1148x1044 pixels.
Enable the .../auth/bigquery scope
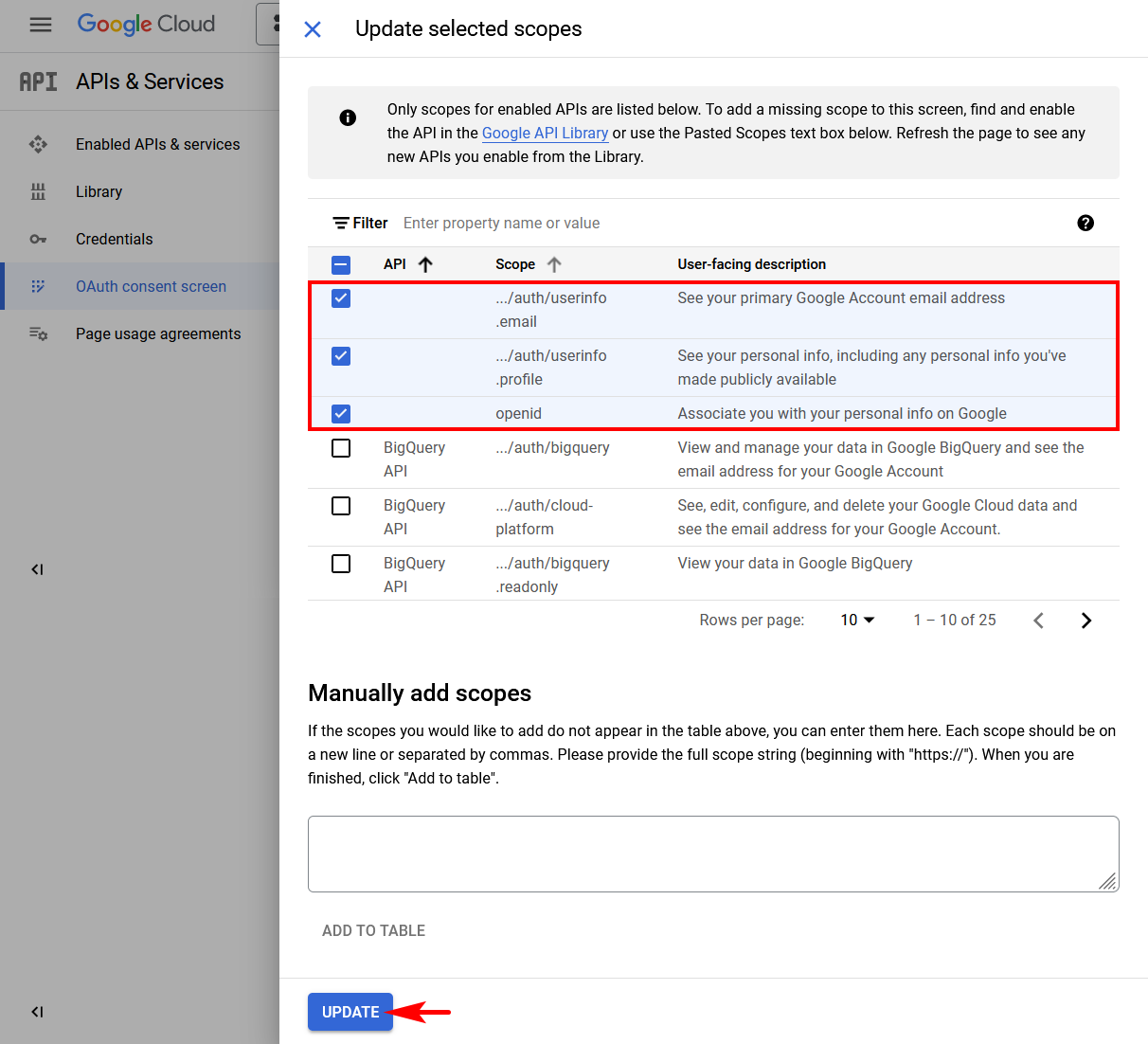point(340,447)
